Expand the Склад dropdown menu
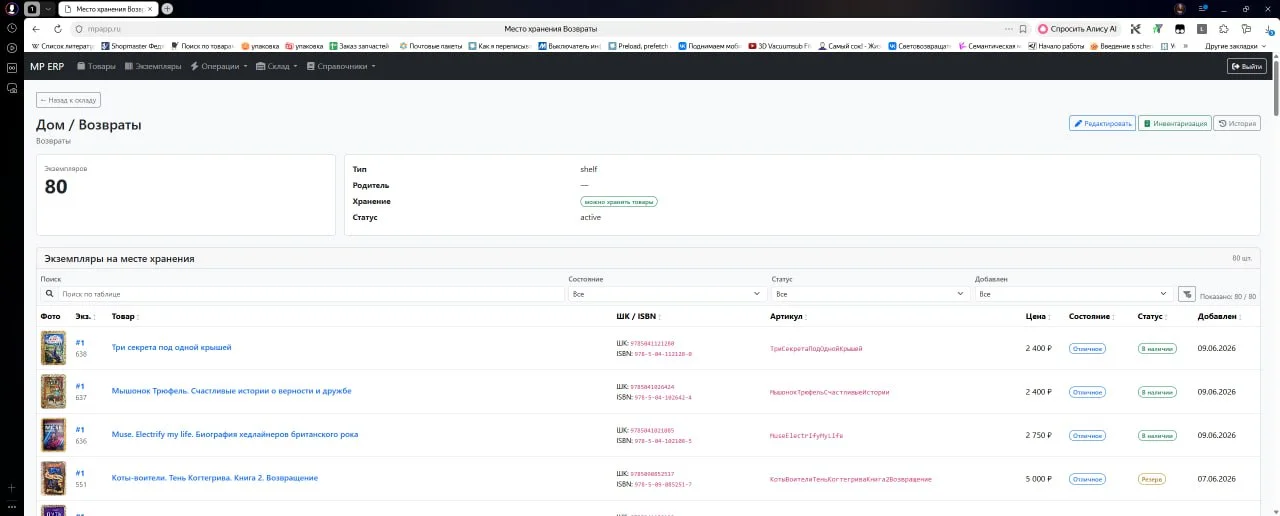 pos(276,66)
